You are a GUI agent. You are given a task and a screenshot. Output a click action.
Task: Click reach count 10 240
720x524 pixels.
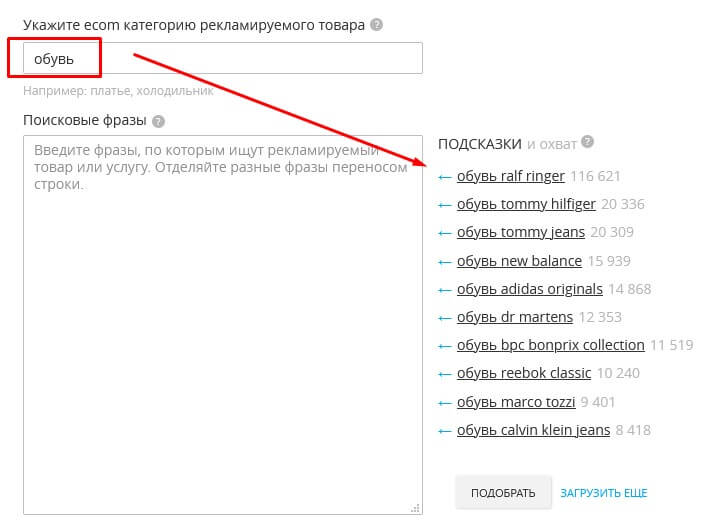[618, 373]
